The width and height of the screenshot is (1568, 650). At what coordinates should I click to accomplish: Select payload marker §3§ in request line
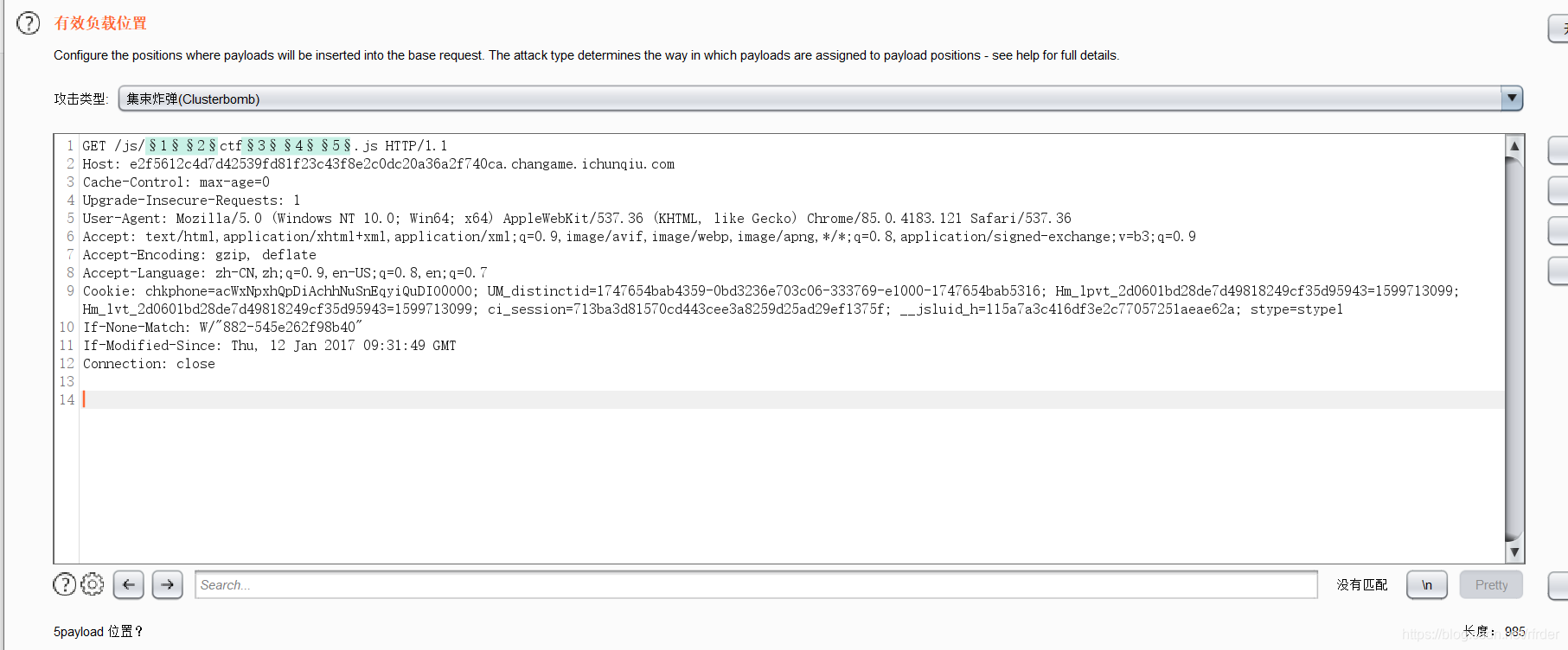[x=261, y=146]
